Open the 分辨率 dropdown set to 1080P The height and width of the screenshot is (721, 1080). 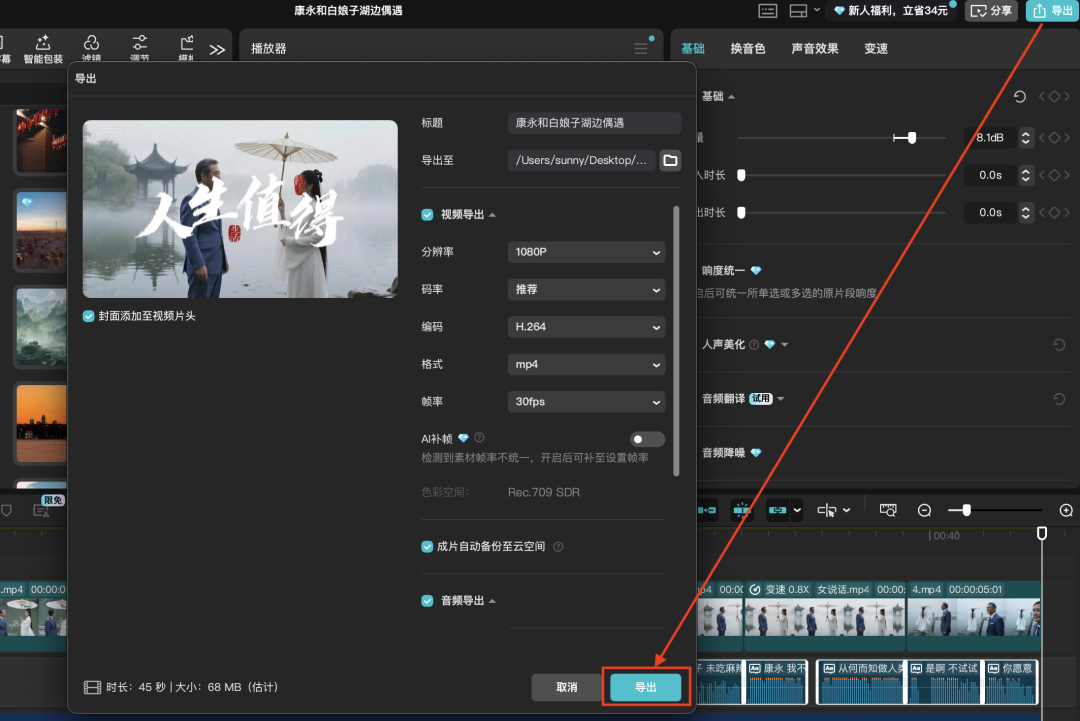586,252
